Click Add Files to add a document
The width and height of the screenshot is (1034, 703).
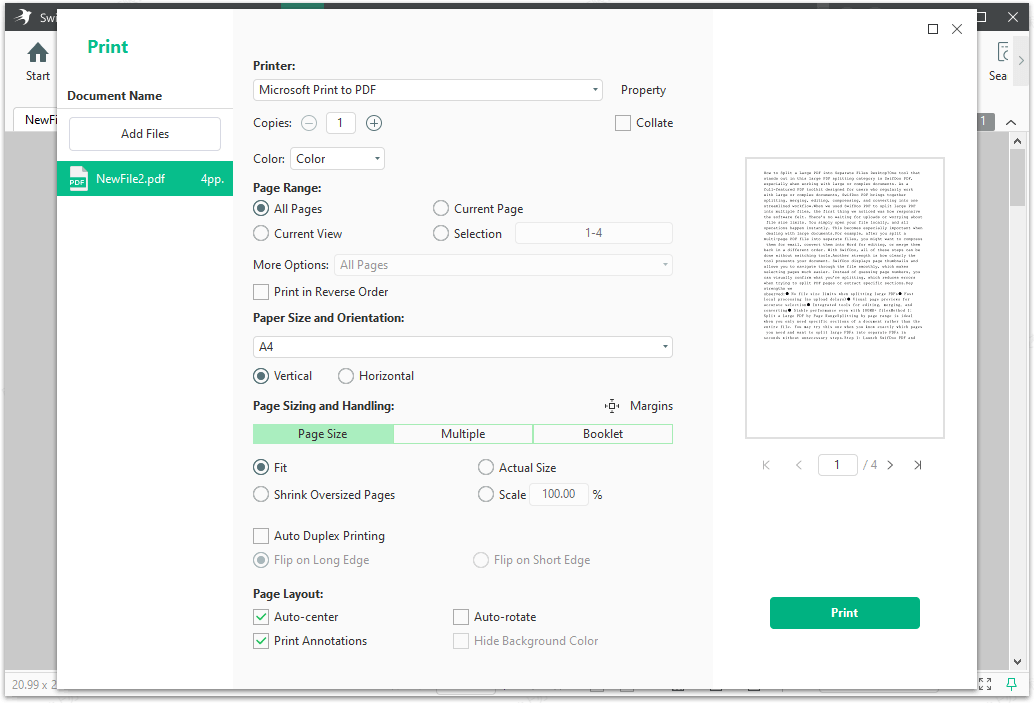point(144,133)
